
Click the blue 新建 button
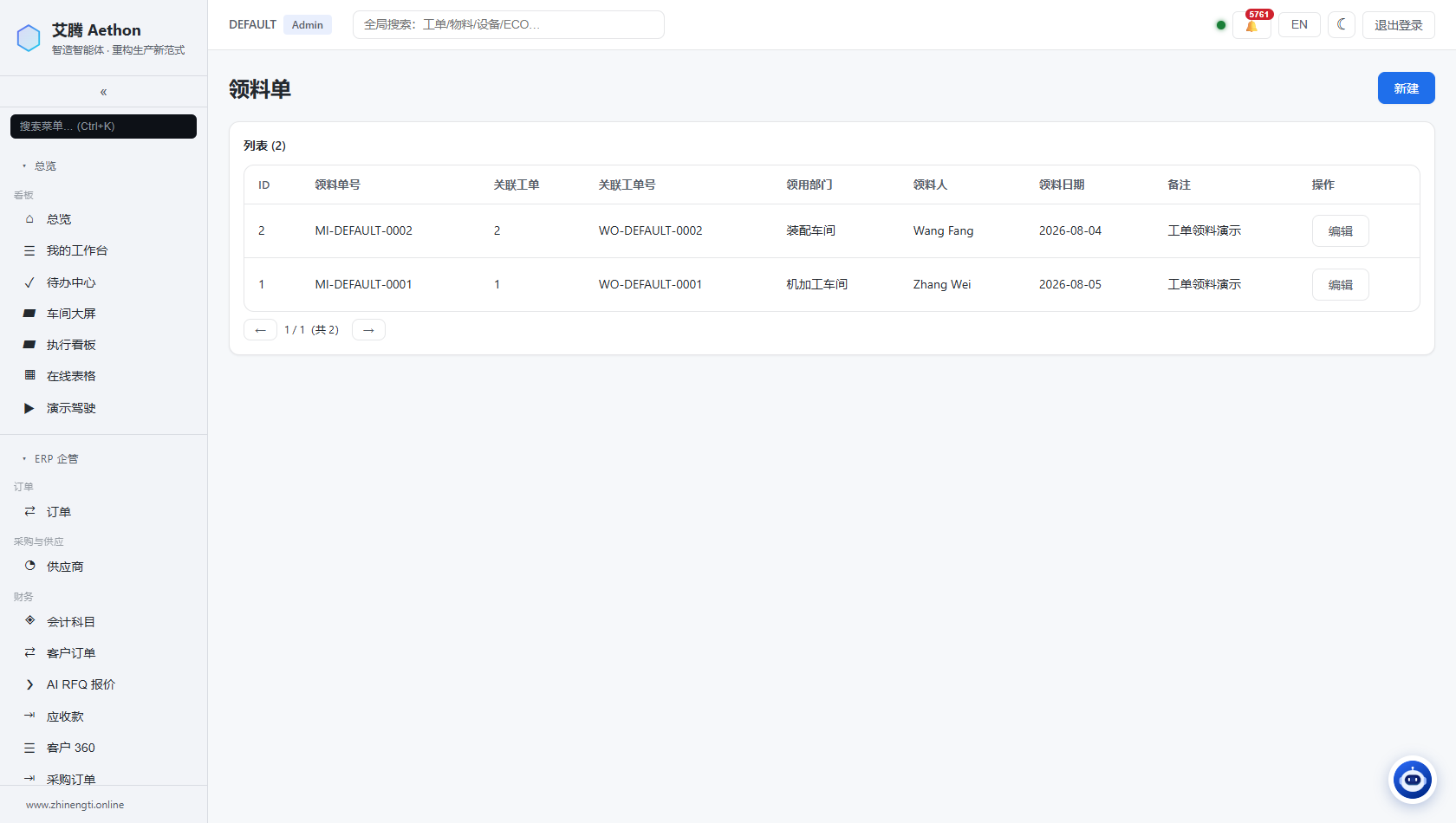(x=1406, y=88)
